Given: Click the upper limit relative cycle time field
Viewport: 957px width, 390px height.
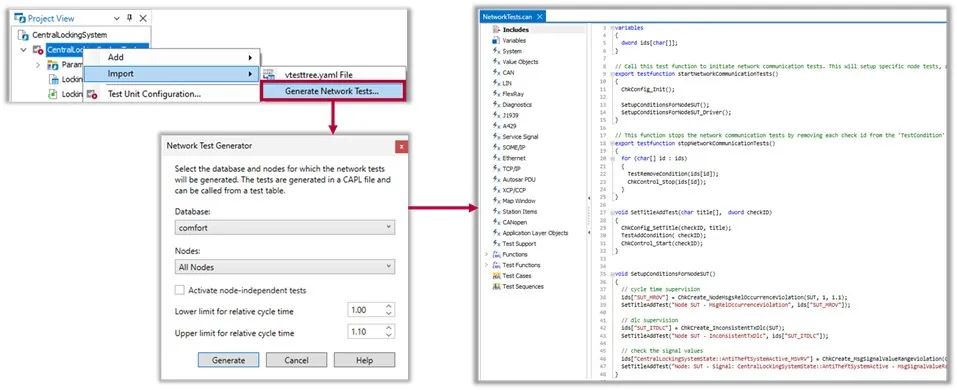Looking at the screenshot, I should 365,332.
